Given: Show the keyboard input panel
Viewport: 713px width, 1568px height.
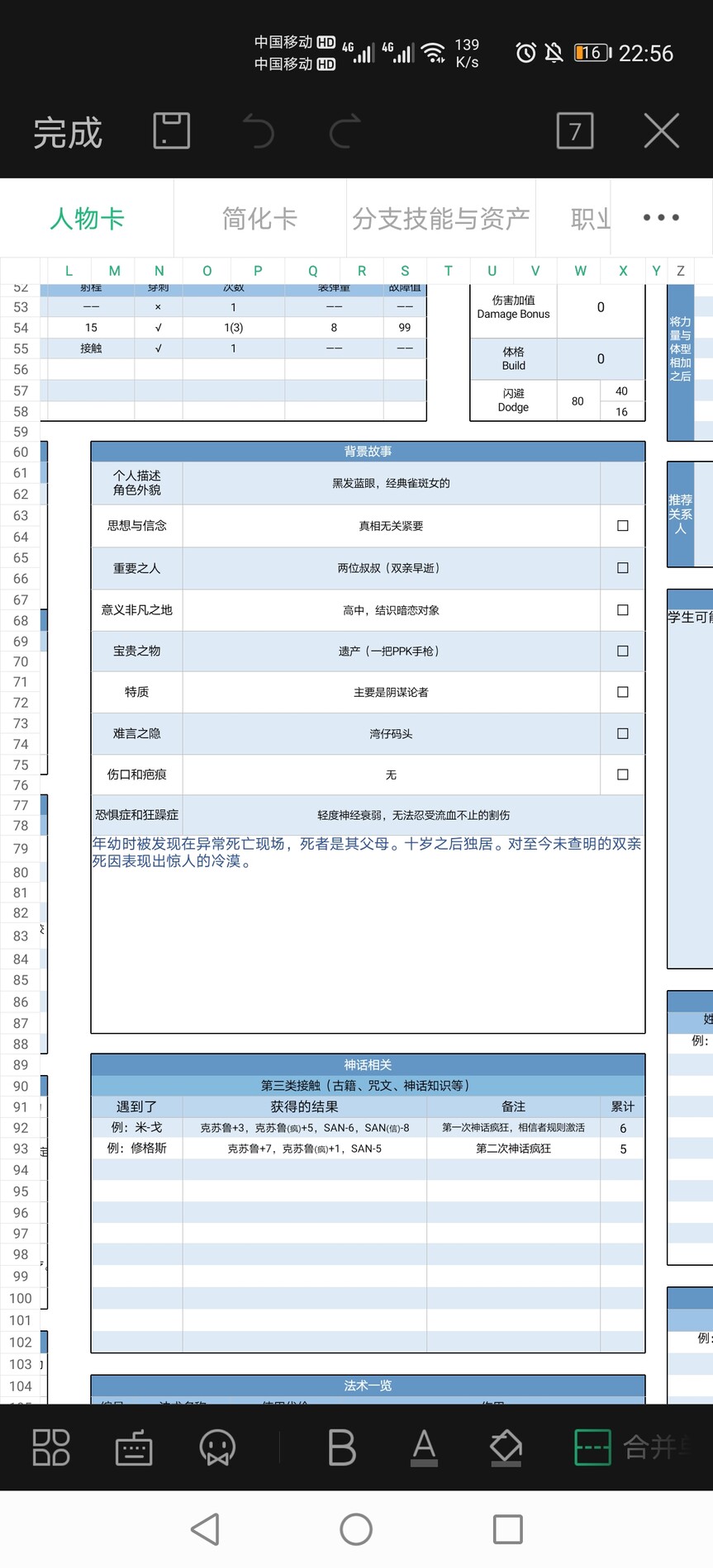Looking at the screenshot, I should point(134,1447).
